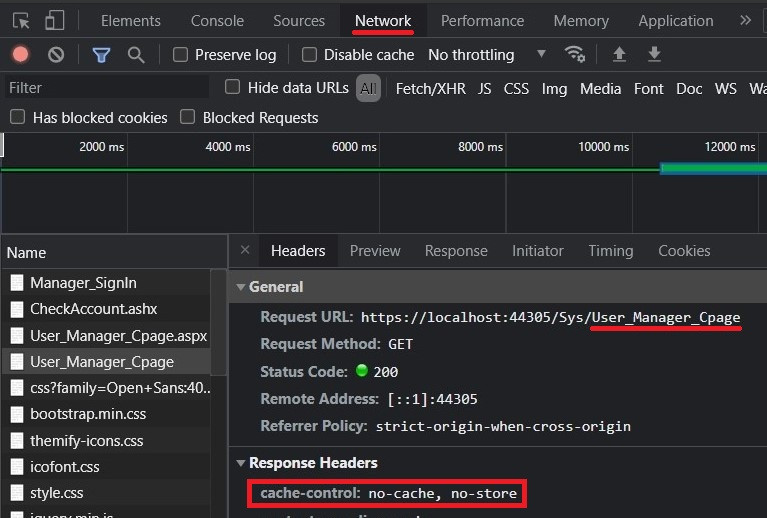Viewport: 767px width, 518px height.
Task: Clear the network log icon
Action: (56, 55)
